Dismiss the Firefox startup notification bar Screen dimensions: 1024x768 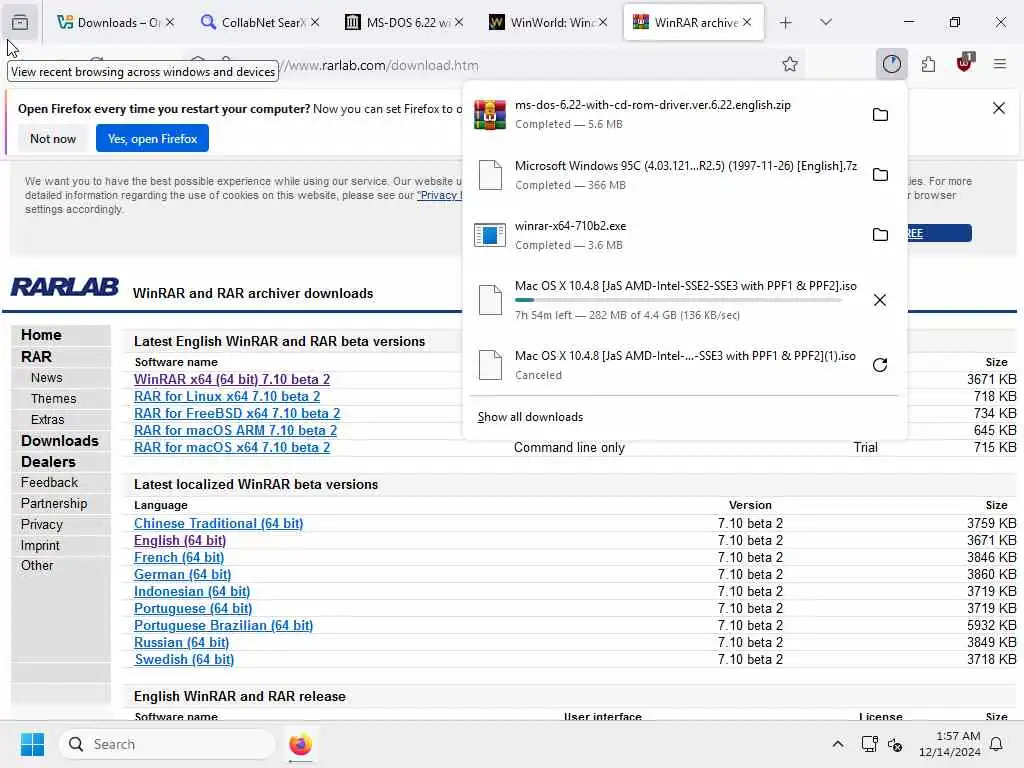pos(999,108)
